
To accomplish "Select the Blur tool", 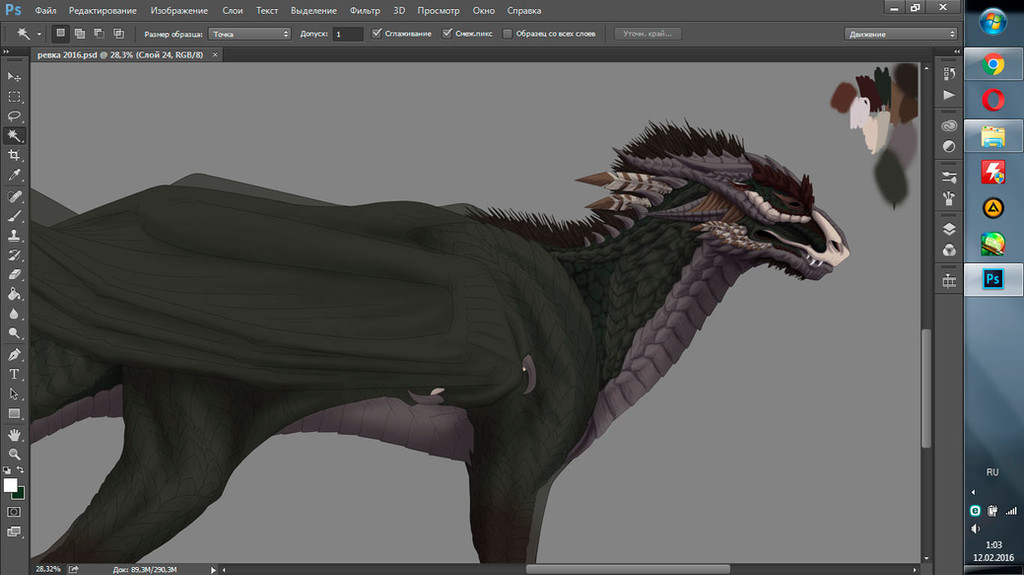I will pos(14,314).
